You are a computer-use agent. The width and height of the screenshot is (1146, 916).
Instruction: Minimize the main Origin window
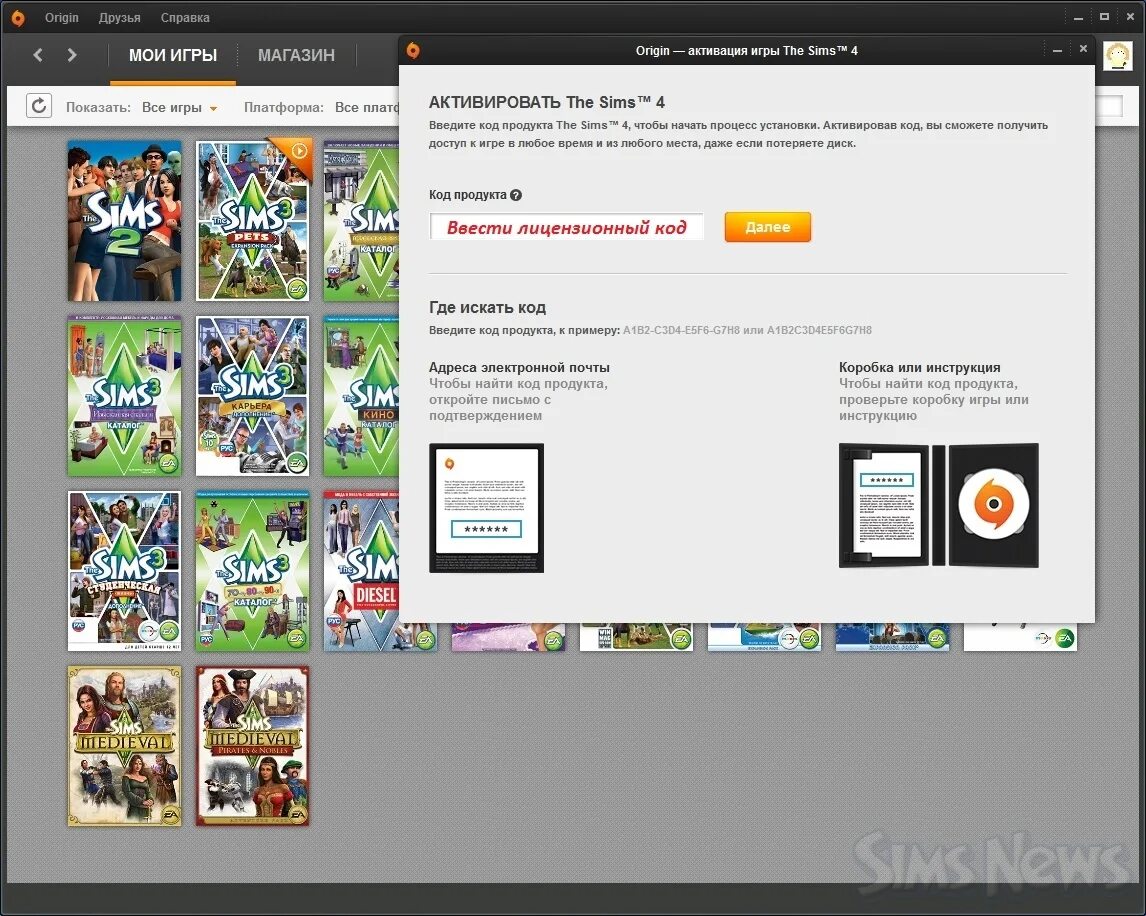[x=1079, y=18]
